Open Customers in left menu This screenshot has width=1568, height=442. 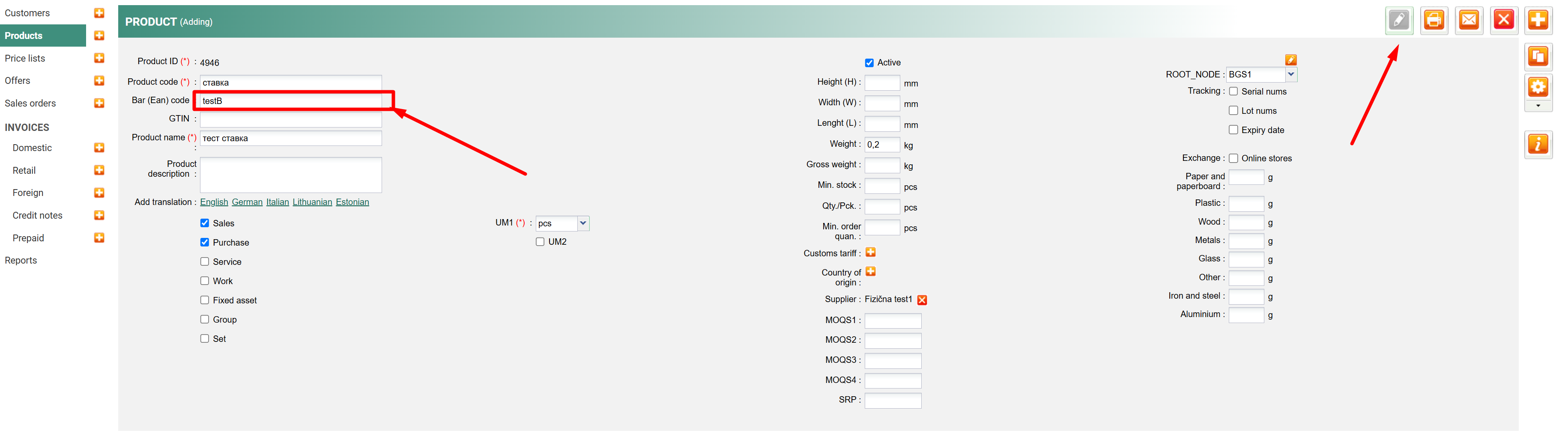pos(27,13)
